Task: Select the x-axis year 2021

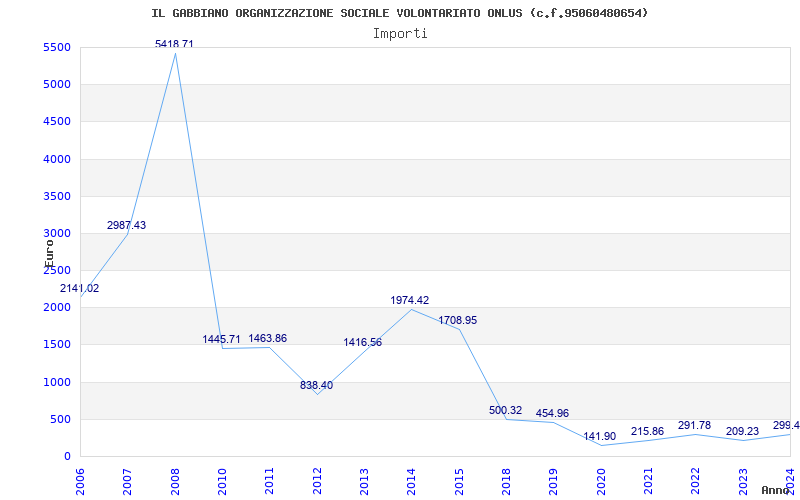Action: click(648, 481)
